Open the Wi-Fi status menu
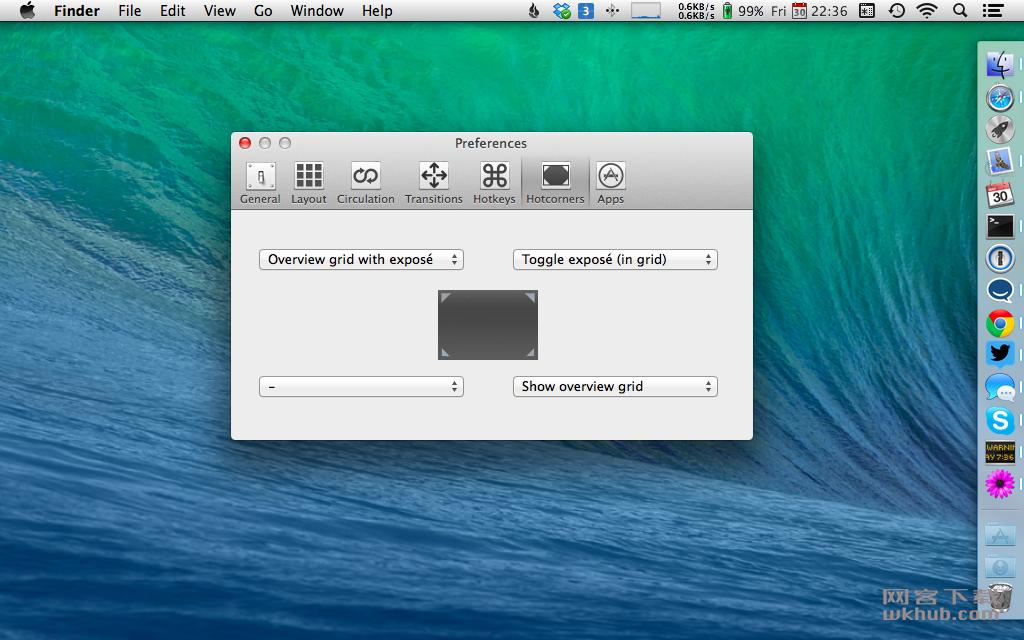This screenshot has height=640, width=1024. pos(927,10)
